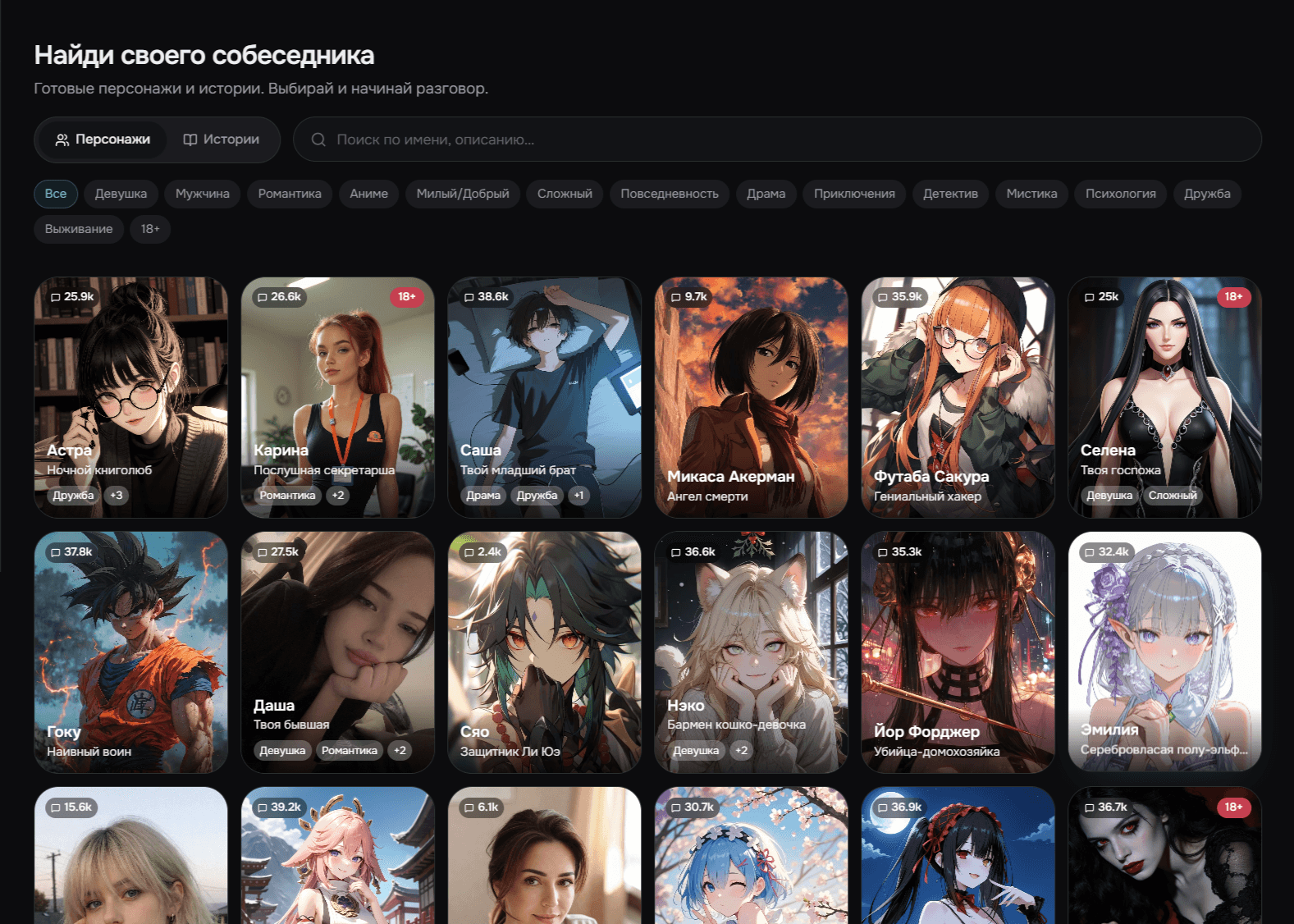Filter by Приключения category

point(854,194)
